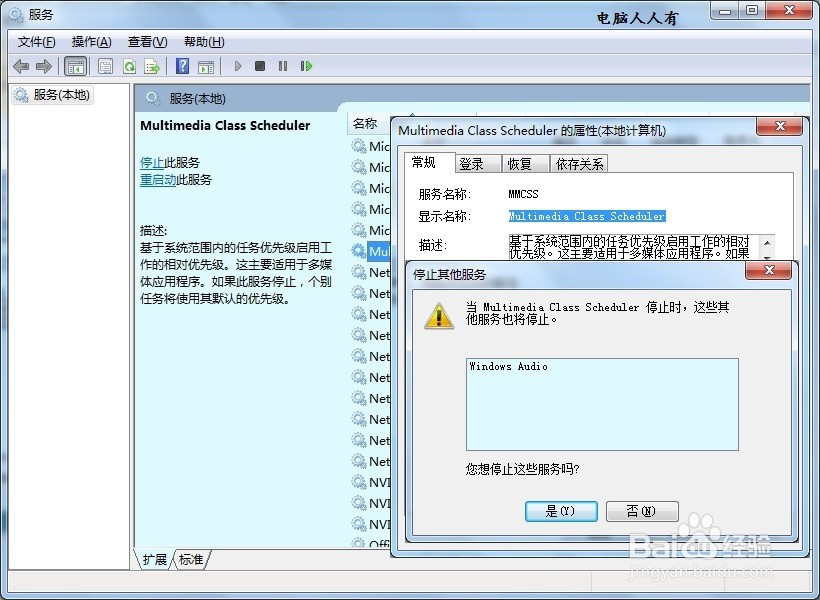
Task: Confirm stopping services with 是(Y)
Action: (x=561, y=511)
